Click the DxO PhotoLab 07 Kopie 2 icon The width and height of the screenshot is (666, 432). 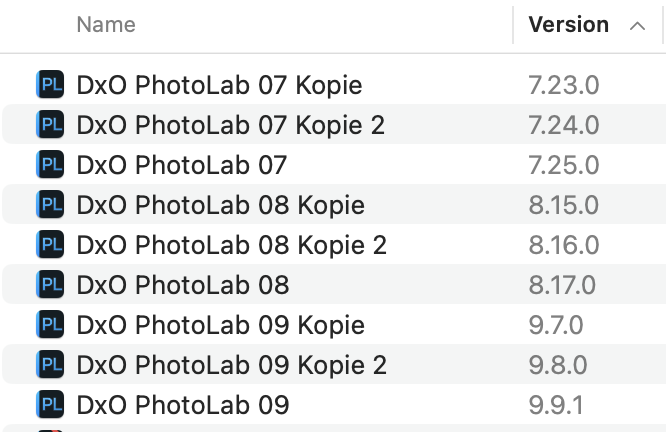[50, 124]
